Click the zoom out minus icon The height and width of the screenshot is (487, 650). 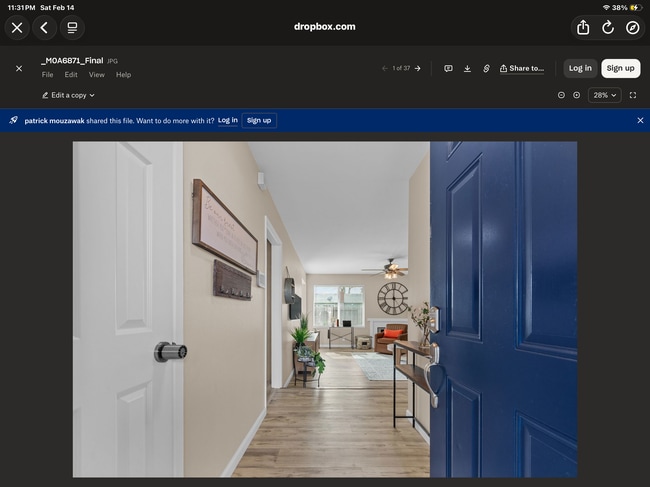[x=561, y=95]
